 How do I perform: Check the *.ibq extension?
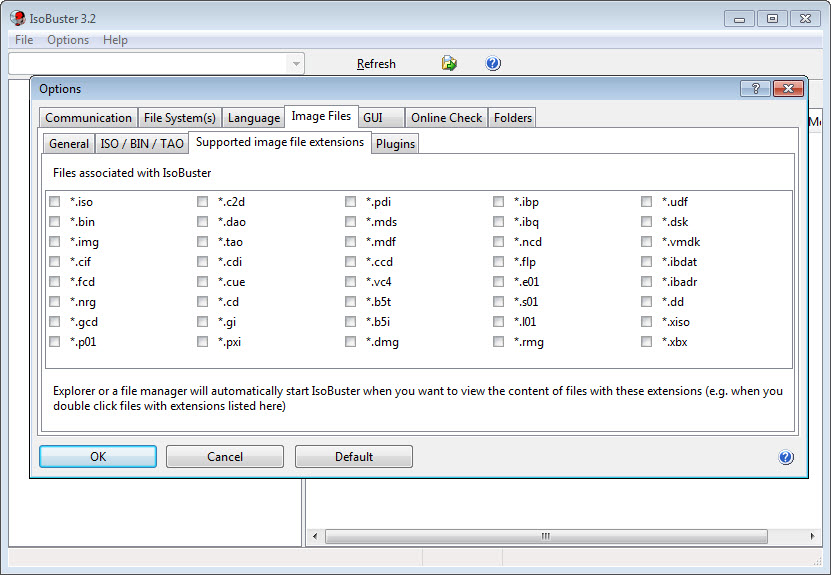pos(498,222)
